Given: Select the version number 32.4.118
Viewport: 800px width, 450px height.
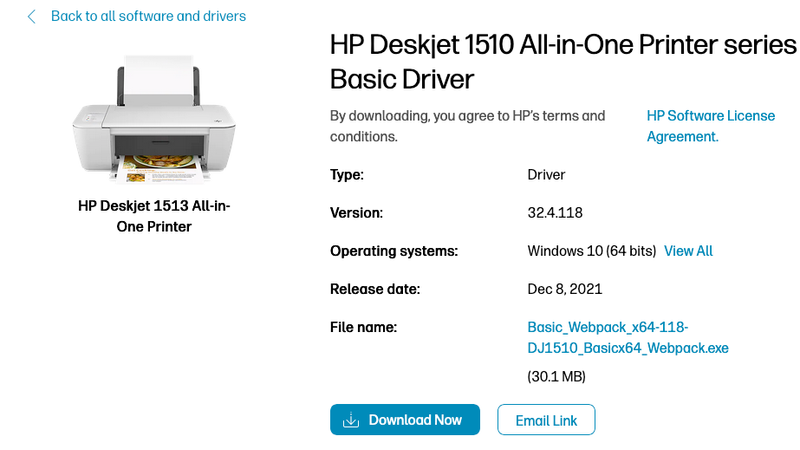Looking at the screenshot, I should pyautogui.click(x=555, y=213).
